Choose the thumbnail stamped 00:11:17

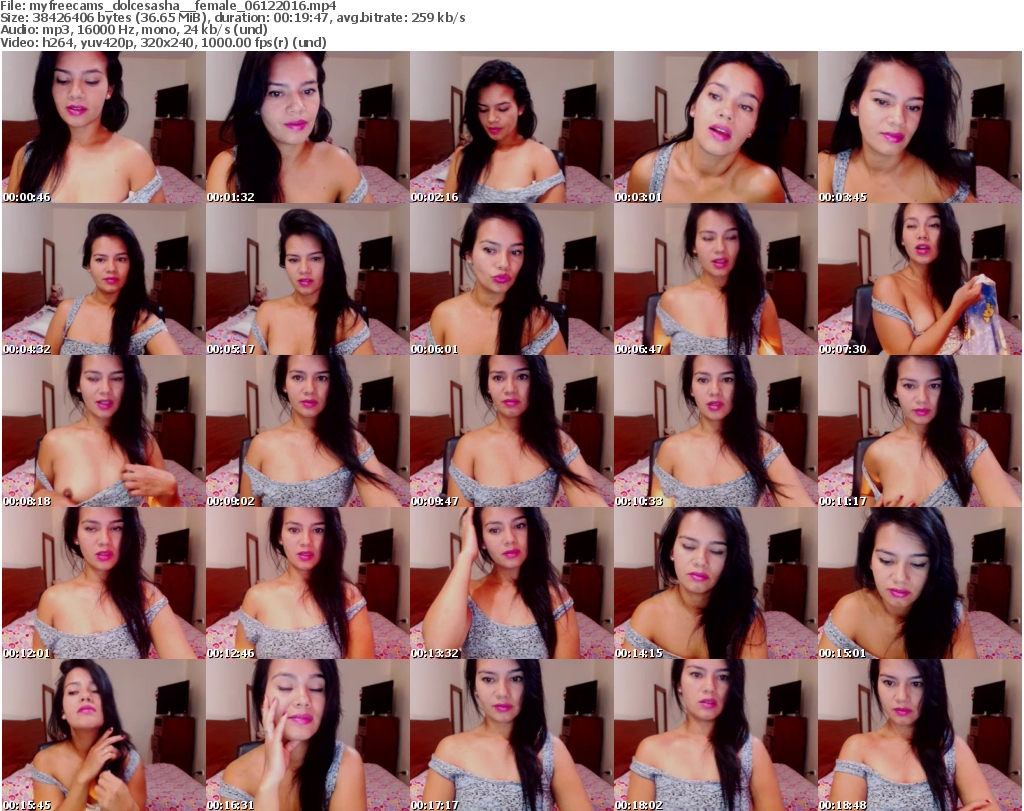pyautogui.click(x=920, y=432)
